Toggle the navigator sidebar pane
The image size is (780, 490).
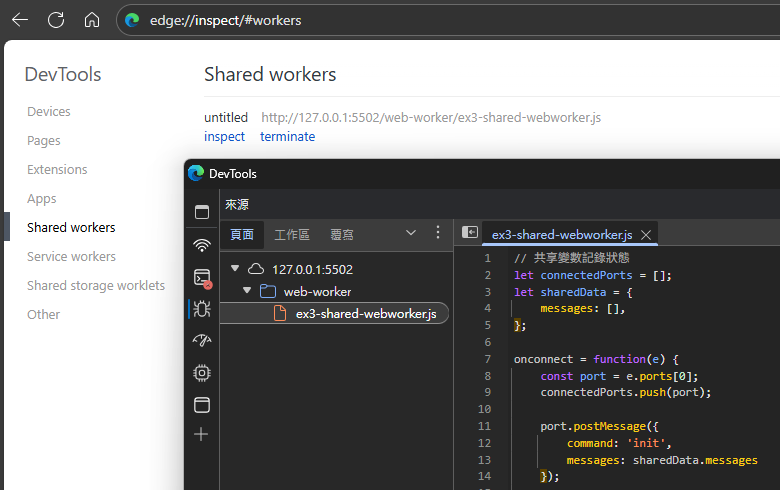(x=469, y=232)
